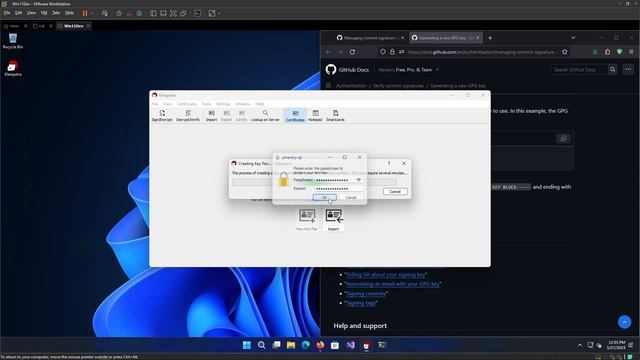This screenshot has width=640, height=360.
Task: Click the Sign/Encrypt toolbar icon in Kleopatra
Action: [x=162, y=116]
